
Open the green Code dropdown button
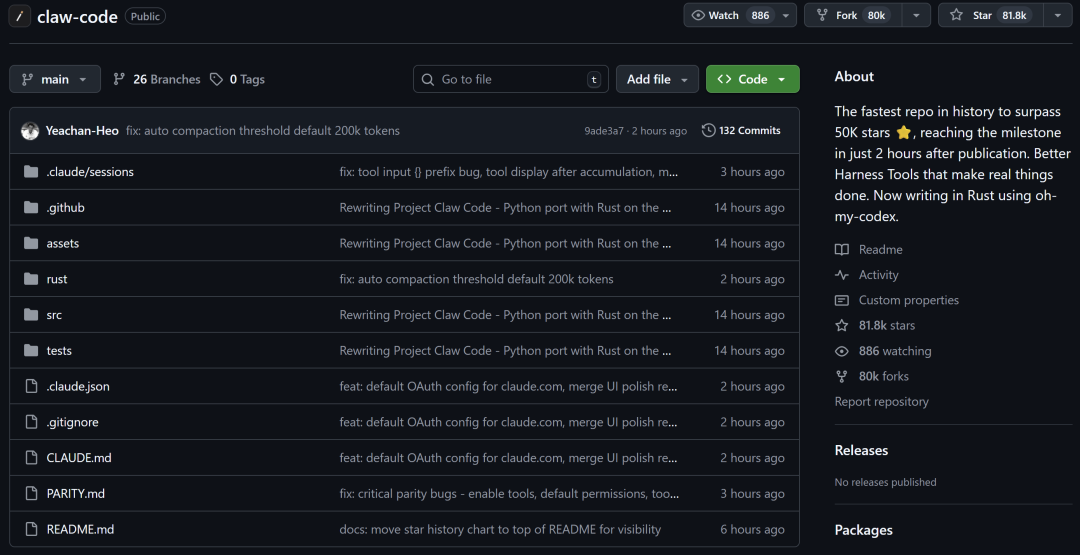(x=752, y=79)
